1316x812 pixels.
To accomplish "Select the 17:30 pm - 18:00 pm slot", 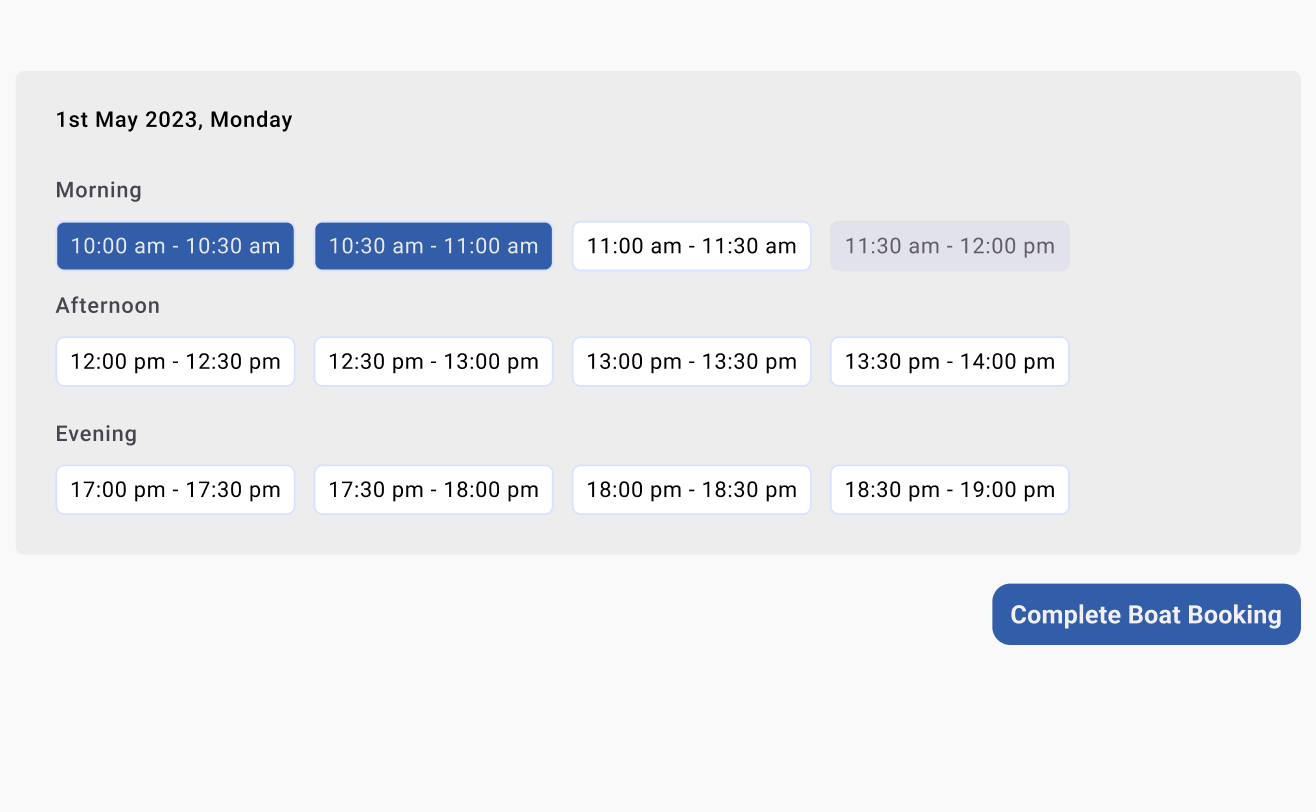I will pyautogui.click(x=433, y=489).
